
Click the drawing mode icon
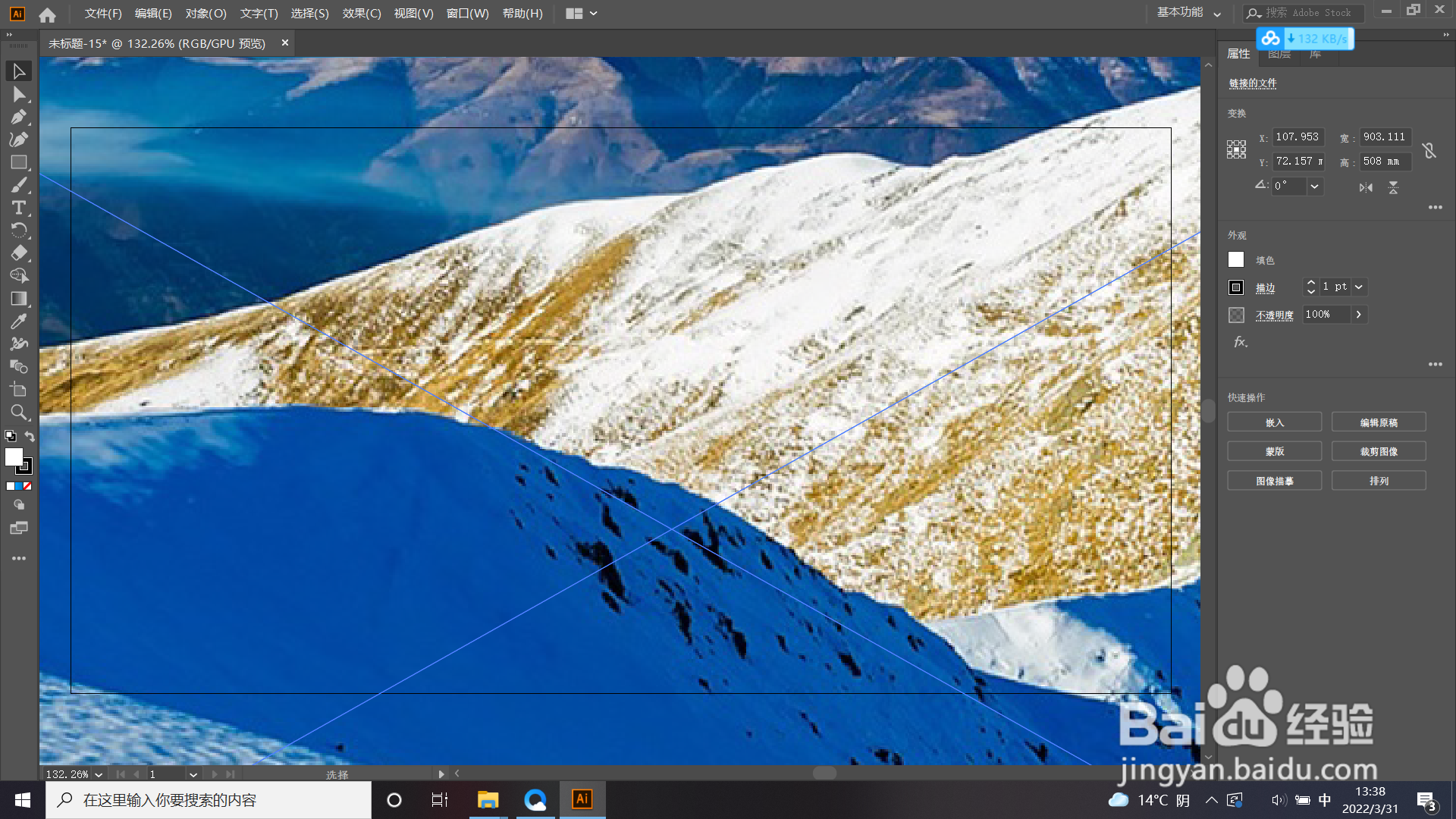pyautogui.click(x=19, y=505)
